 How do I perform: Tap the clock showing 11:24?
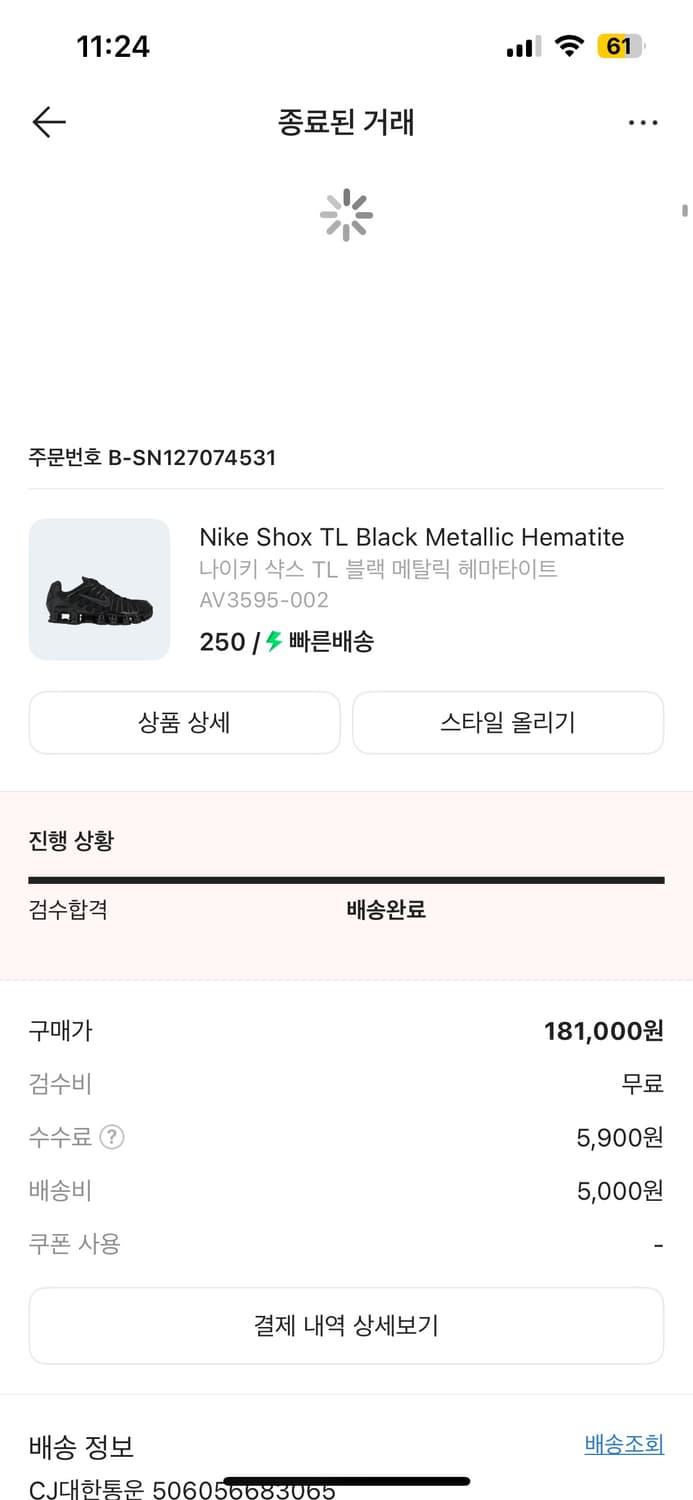tap(114, 45)
